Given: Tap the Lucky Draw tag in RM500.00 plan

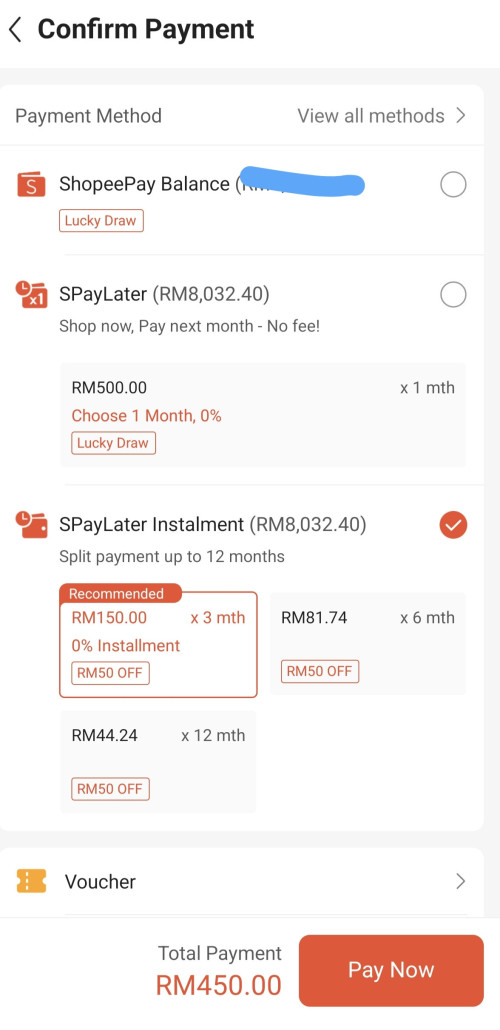Looking at the screenshot, I should pyautogui.click(x=113, y=443).
